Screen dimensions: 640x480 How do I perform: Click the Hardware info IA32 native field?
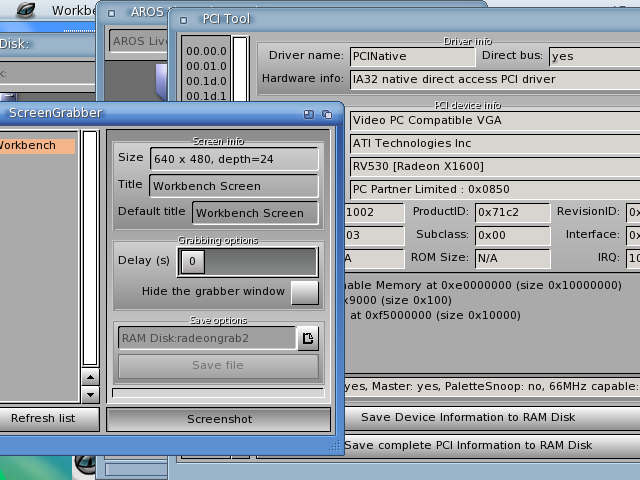click(495, 79)
